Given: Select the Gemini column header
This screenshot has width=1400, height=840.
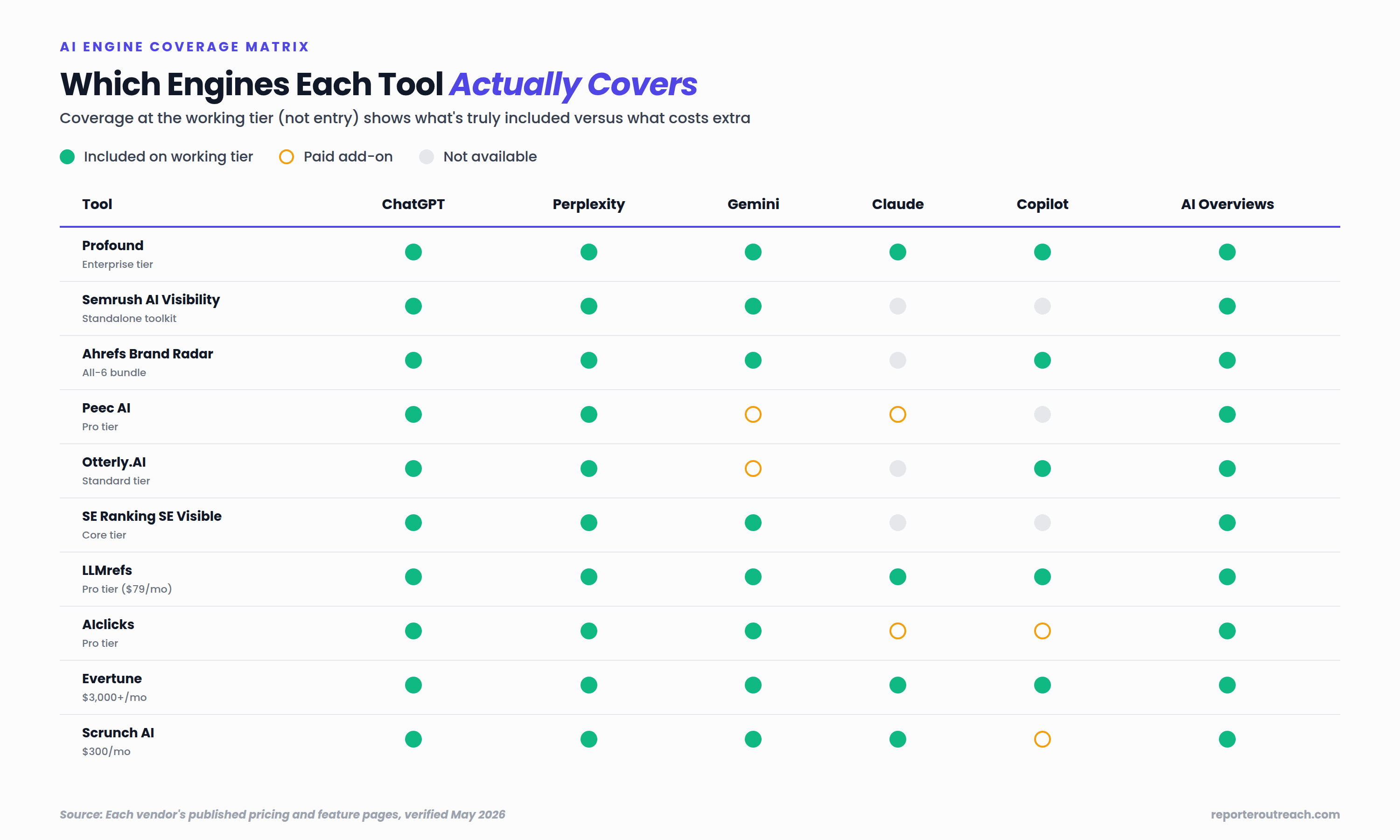Looking at the screenshot, I should click(753, 204).
